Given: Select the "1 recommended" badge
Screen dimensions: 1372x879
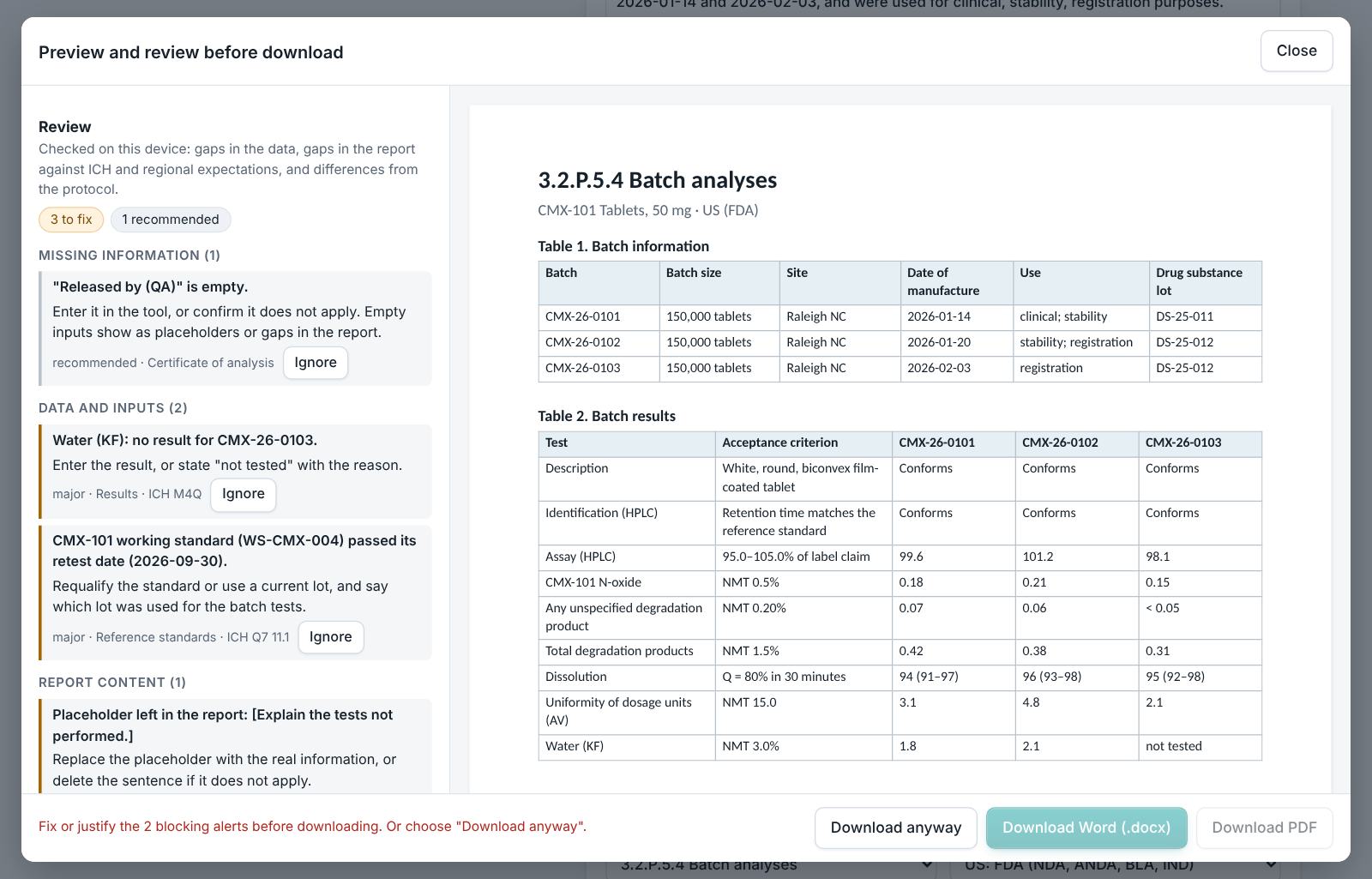Looking at the screenshot, I should (171, 220).
